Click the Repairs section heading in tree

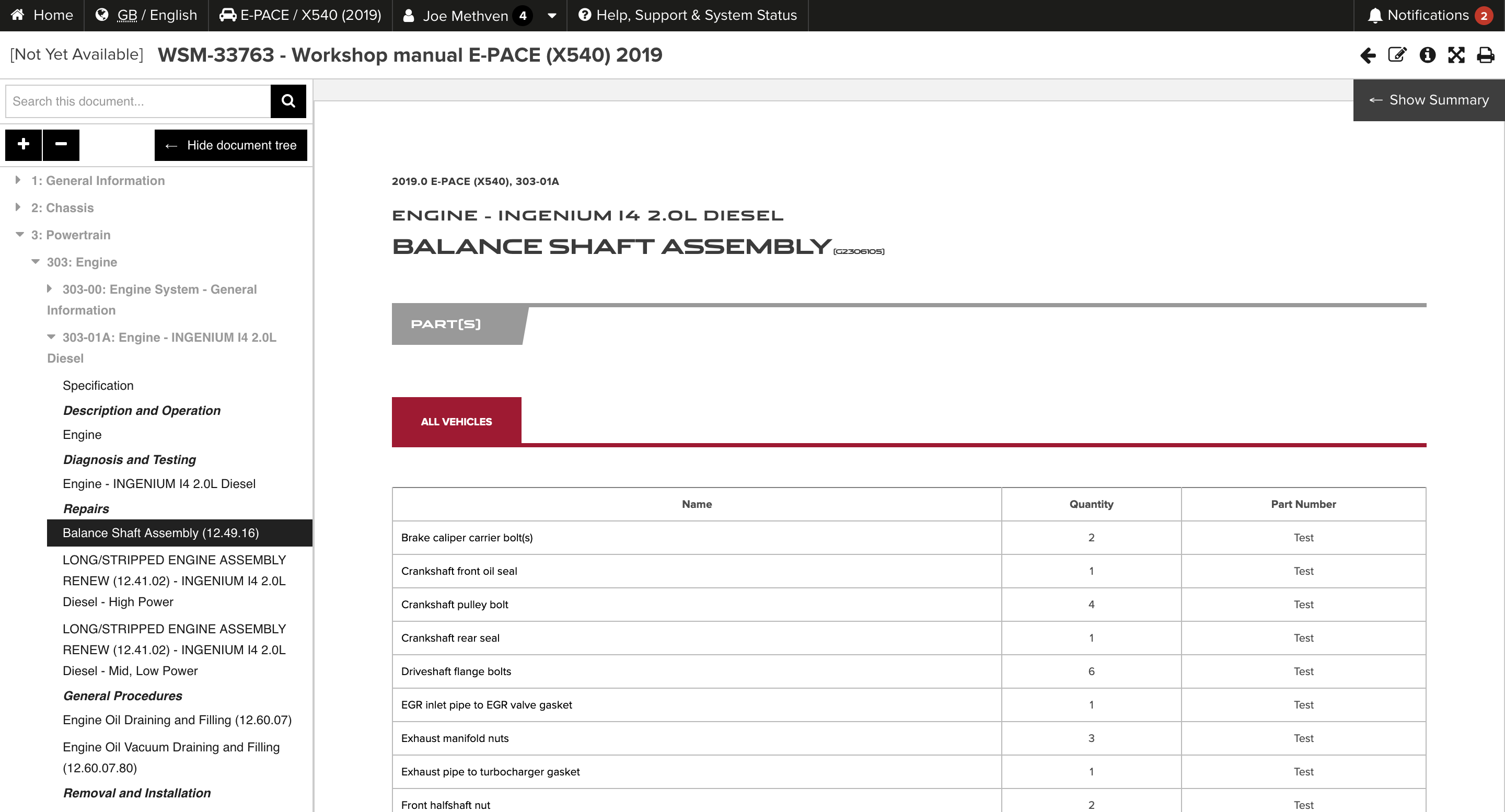pyautogui.click(x=86, y=509)
